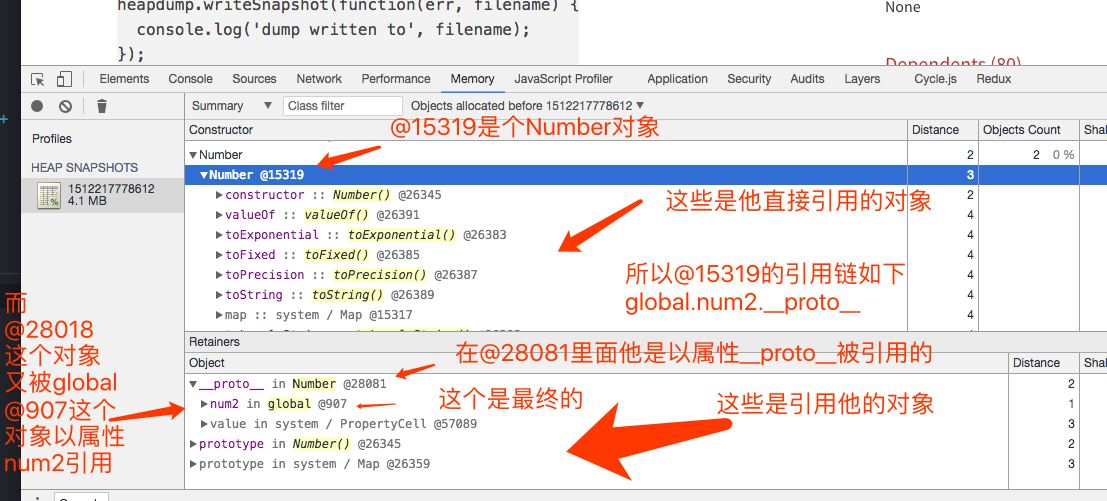The width and height of the screenshot is (1107, 501).
Task: Click the heapdump.writeSnapshot code line
Action: pos(347,6)
